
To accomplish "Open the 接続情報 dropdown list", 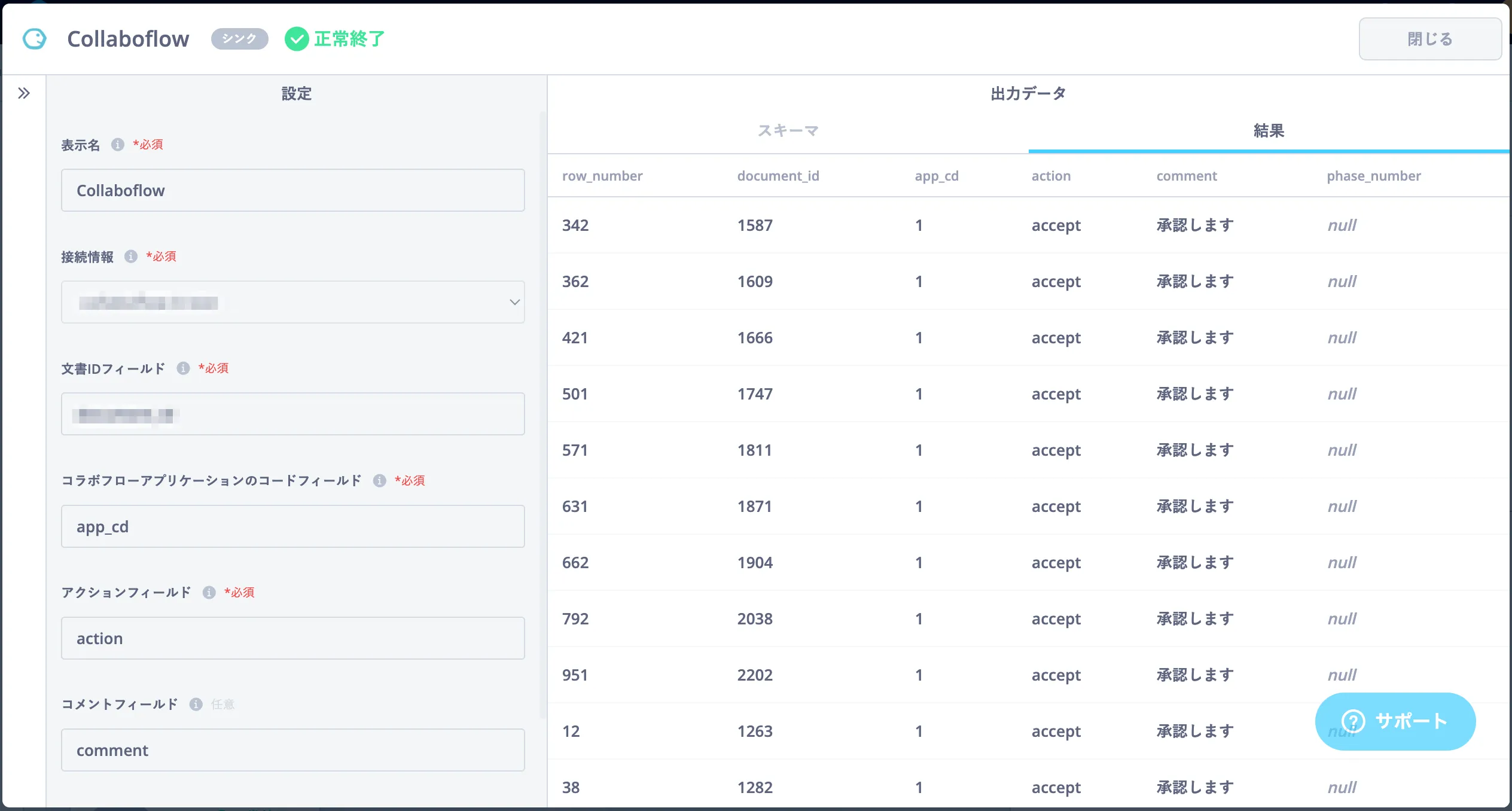I will [292, 302].
